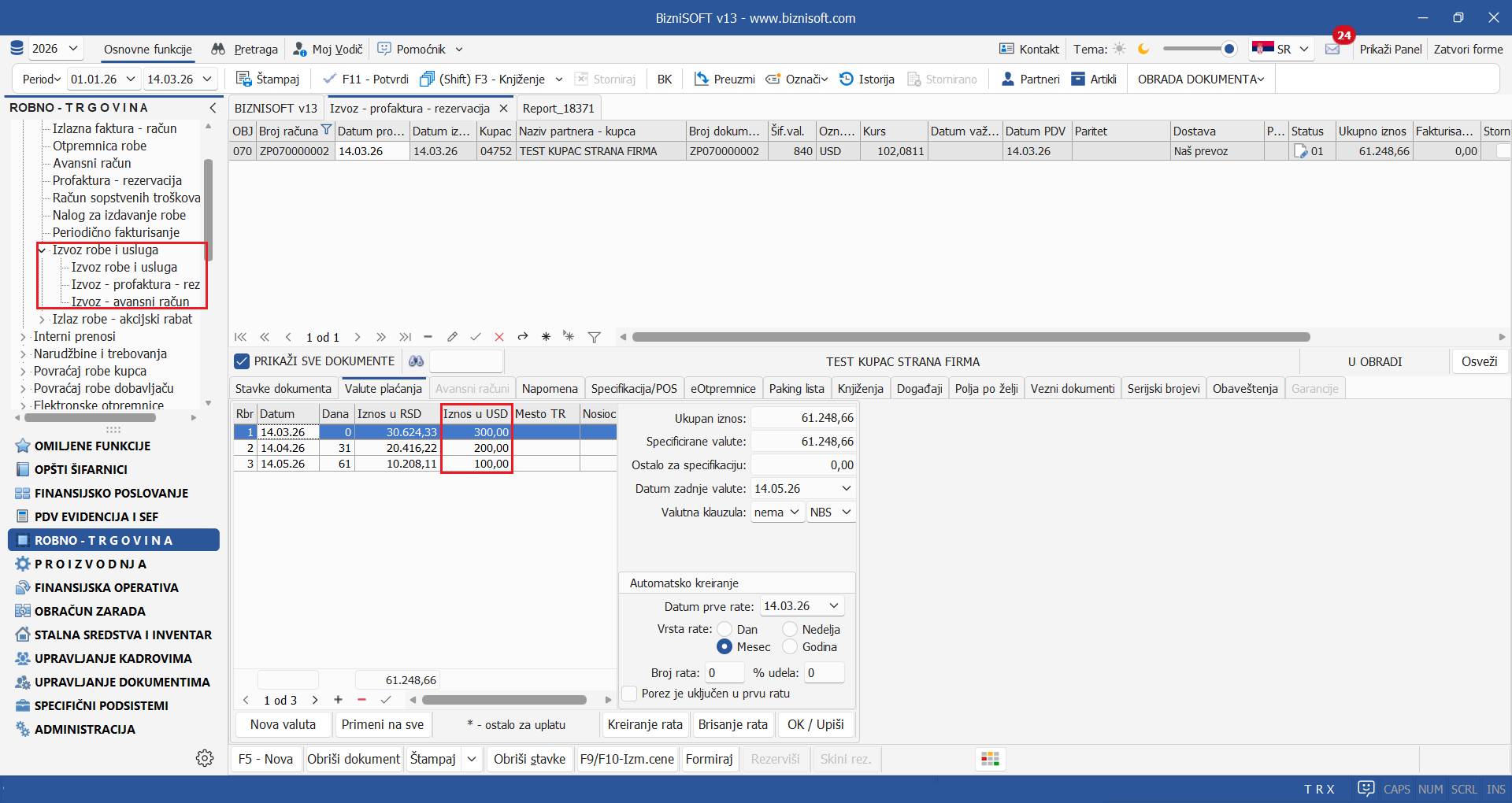Uncheck PRIKAŽI SVE DOKUMENTE checkbox
This screenshot has width=1512, height=803.
tap(243, 361)
